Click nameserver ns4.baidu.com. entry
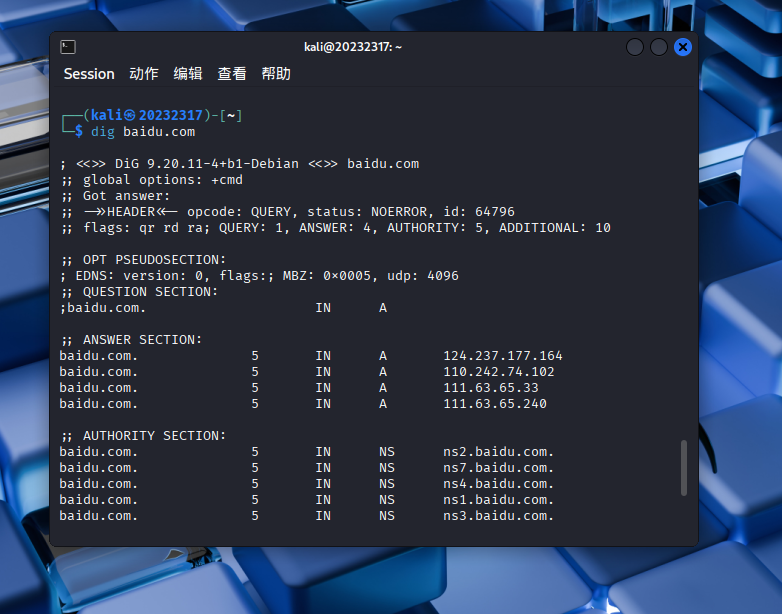 [x=499, y=484]
